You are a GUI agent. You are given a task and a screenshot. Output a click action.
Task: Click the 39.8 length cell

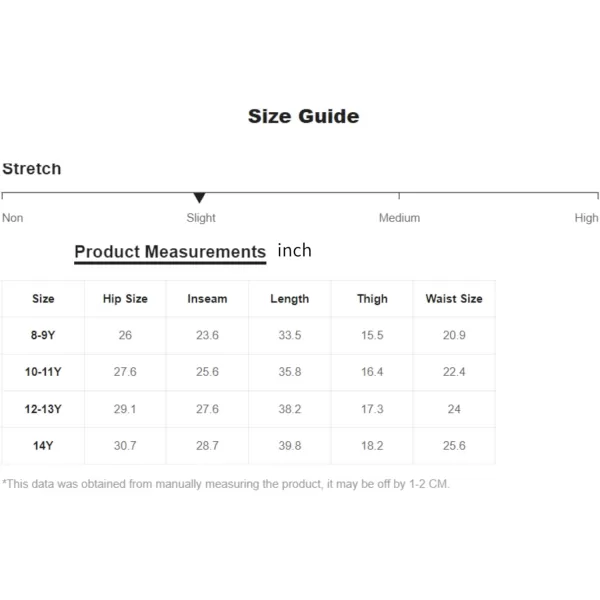tap(290, 446)
